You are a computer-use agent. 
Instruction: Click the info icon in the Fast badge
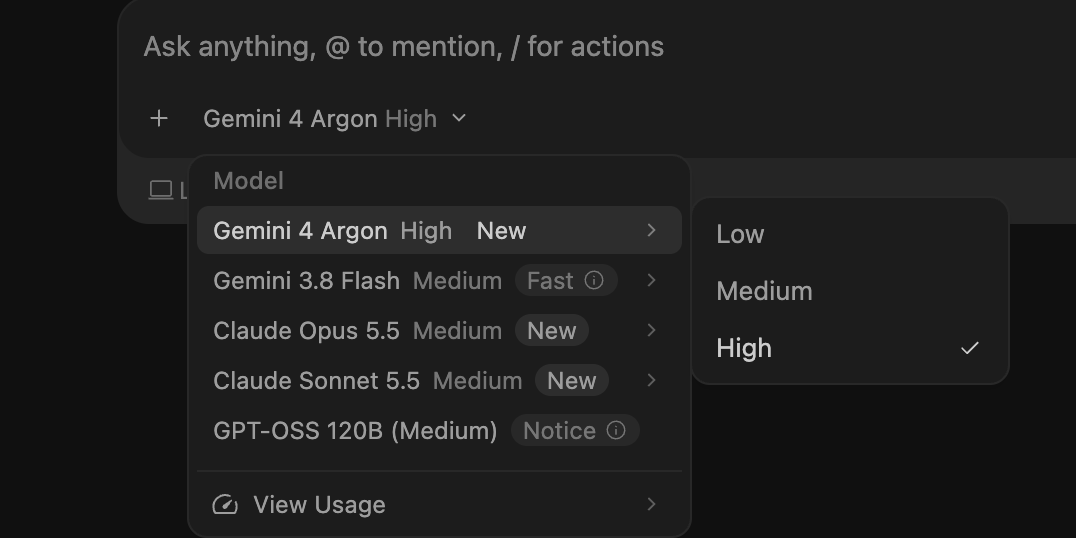(594, 280)
